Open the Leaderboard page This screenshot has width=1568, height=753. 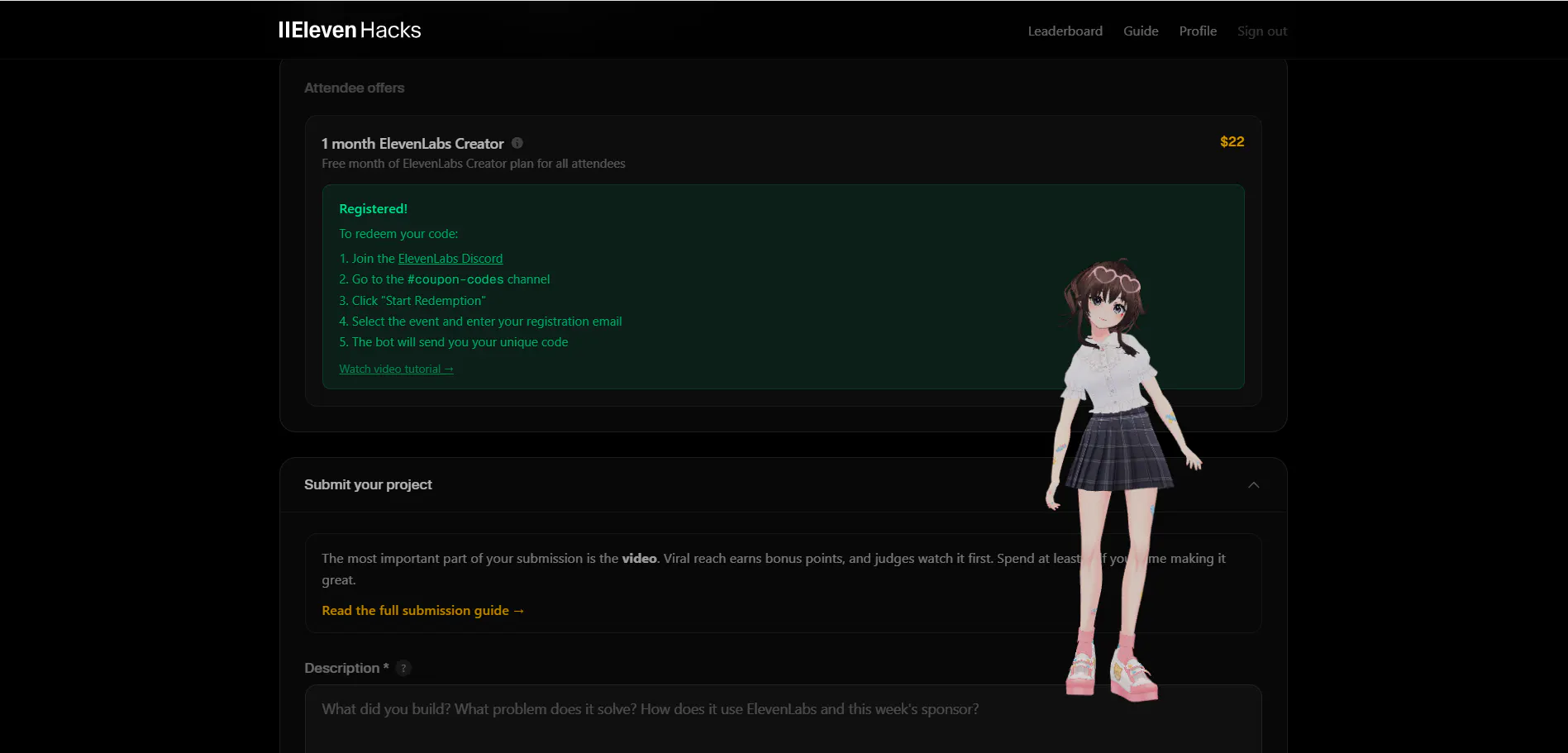tap(1065, 31)
